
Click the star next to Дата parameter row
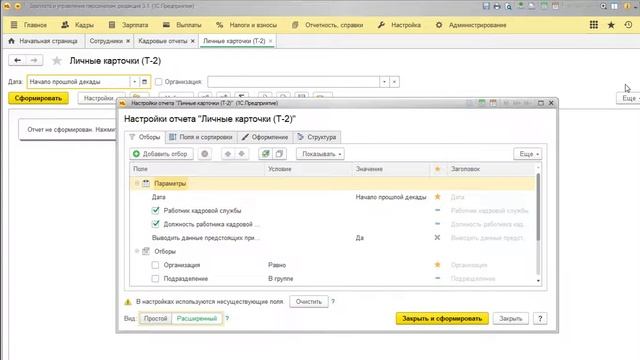438,197
